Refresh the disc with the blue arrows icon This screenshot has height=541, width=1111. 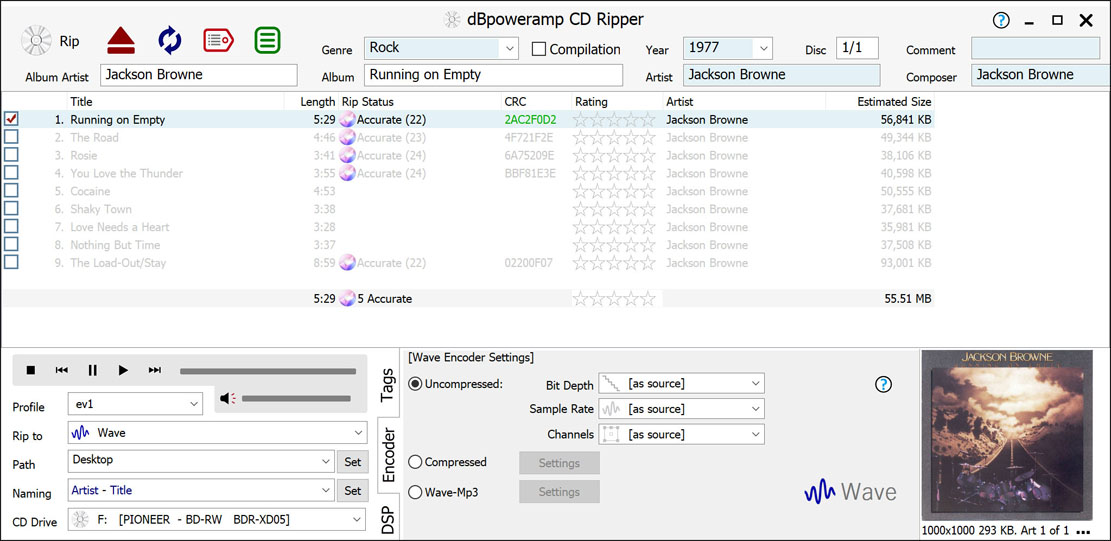click(x=170, y=40)
